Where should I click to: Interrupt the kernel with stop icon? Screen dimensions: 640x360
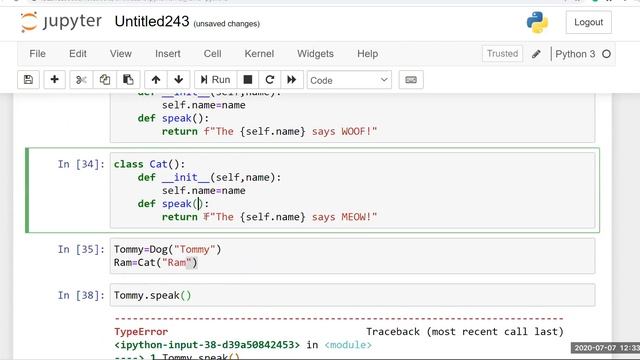(247, 80)
